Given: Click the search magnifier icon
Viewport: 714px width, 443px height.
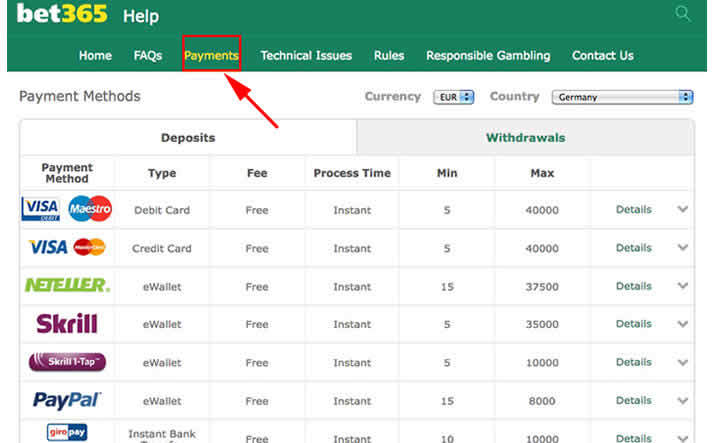Looking at the screenshot, I should 683,14.
